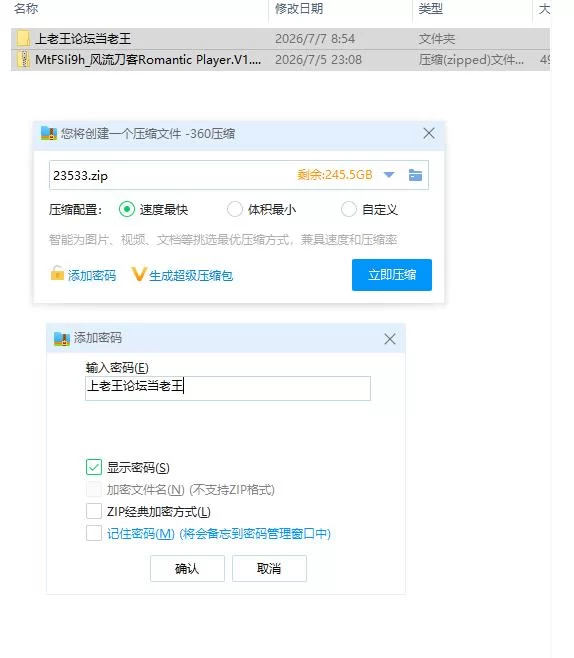The width and height of the screenshot is (574, 658).
Task: Enable ZIP经典加密方式 checkbox
Action: coord(94,512)
